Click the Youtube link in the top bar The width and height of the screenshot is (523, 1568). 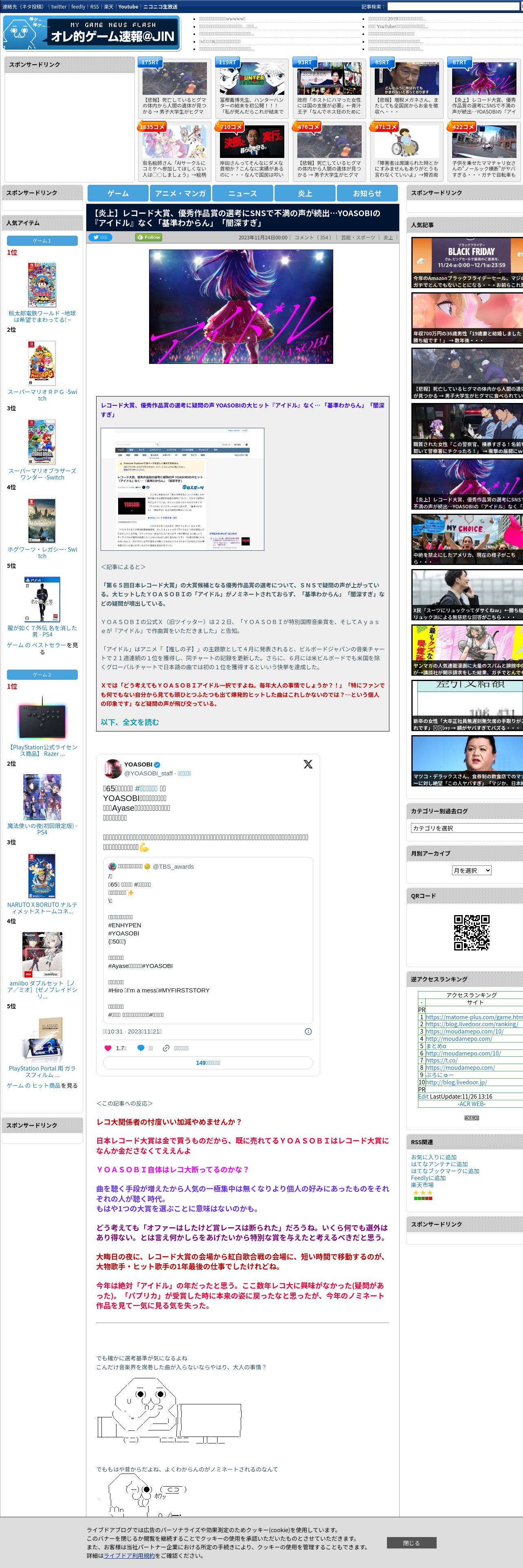click(128, 7)
